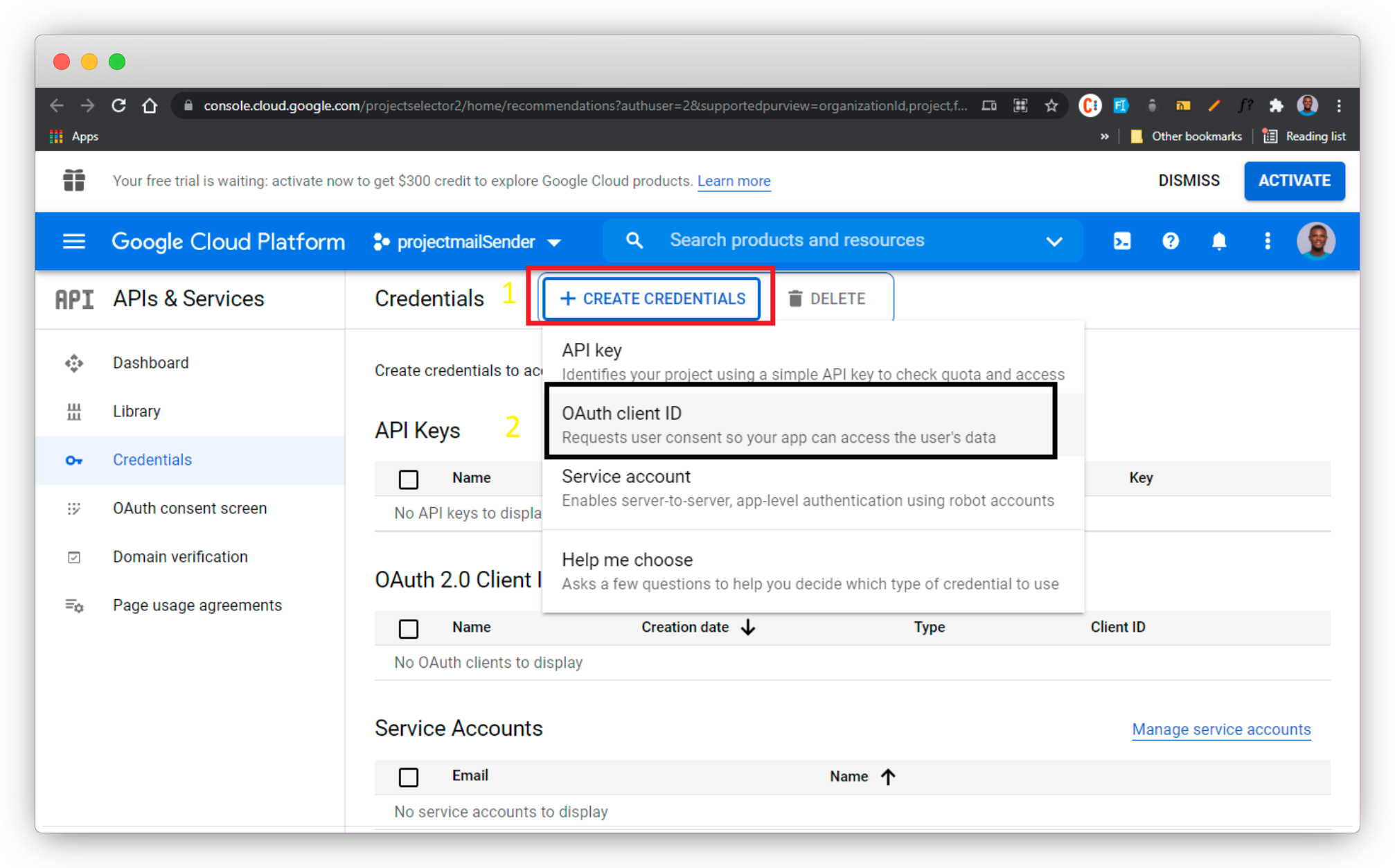Select all Service Accounts checkbox

point(409,777)
